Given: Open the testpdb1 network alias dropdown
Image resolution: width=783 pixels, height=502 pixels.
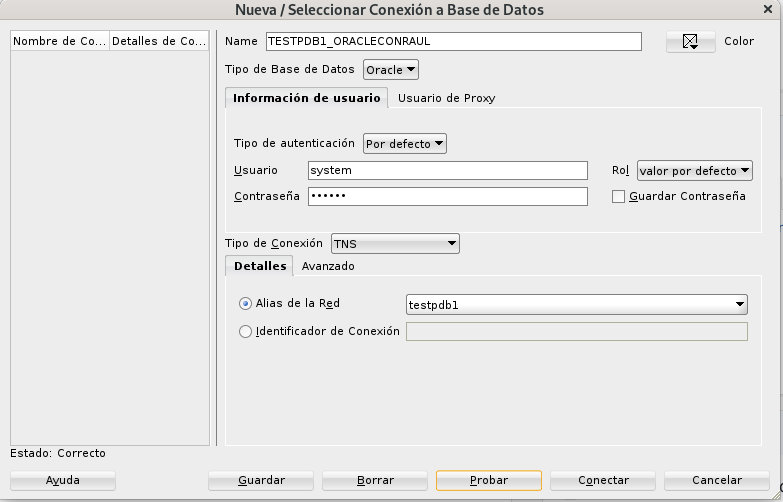Looking at the screenshot, I should click(576, 304).
